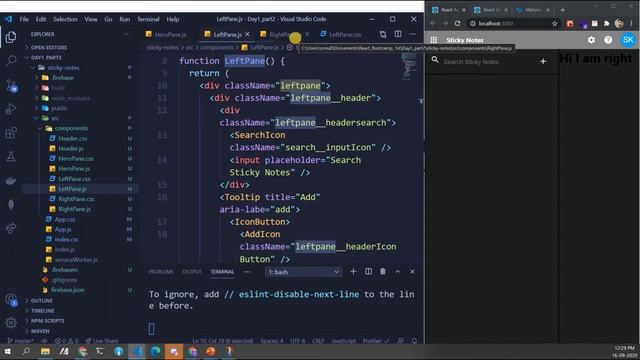The image size is (640, 360).
Task: Close the LeftPane.js editor tab
Action: (x=247, y=34)
